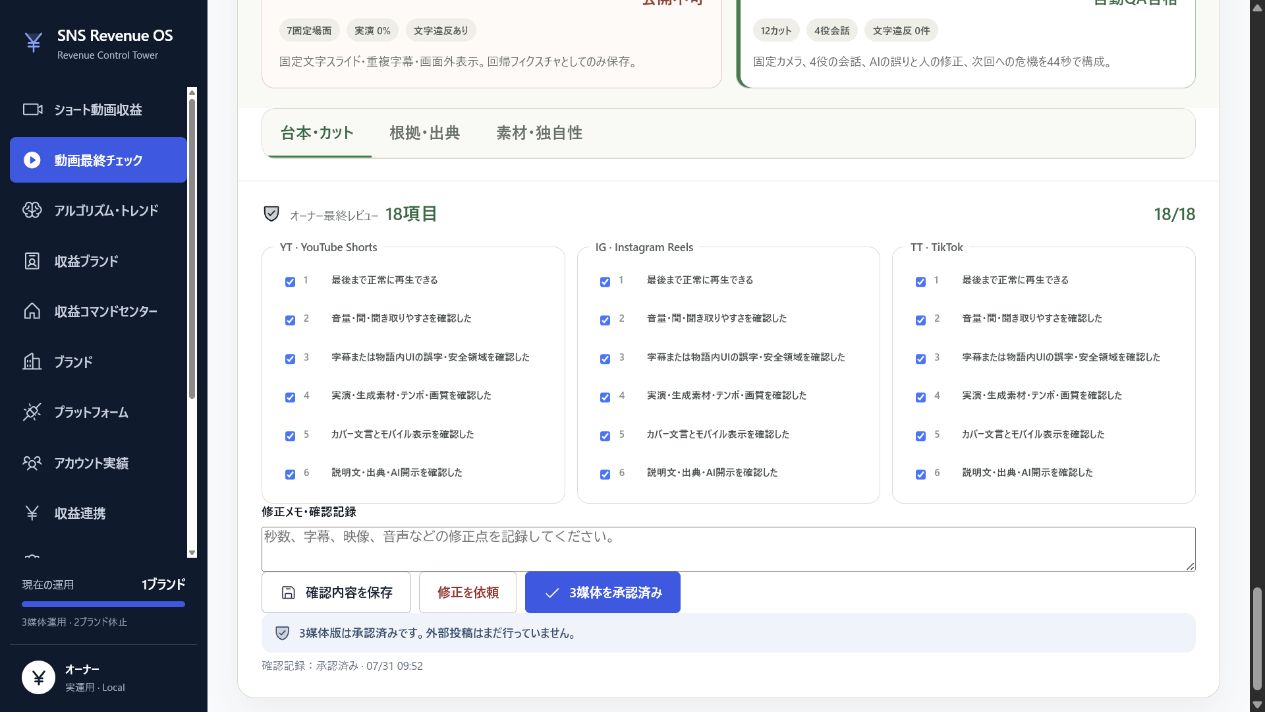Open アルゴリズム・トレンド in the sidebar

point(98,210)
